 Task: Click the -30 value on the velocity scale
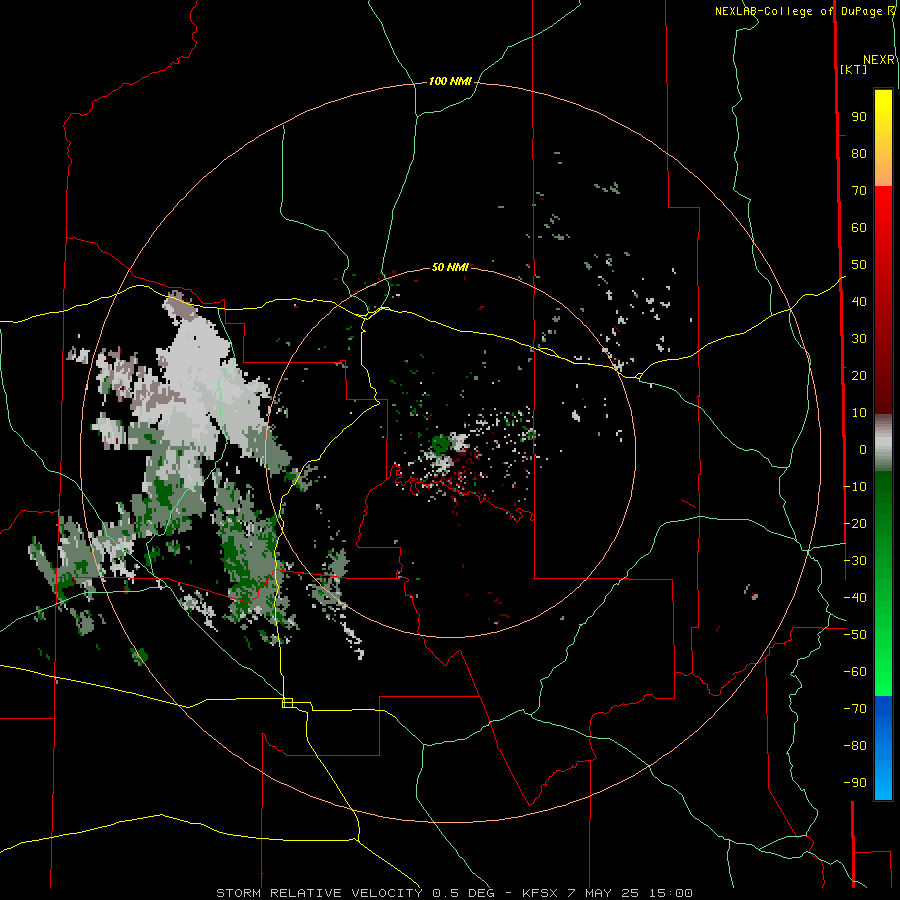(x=855, y=561)
